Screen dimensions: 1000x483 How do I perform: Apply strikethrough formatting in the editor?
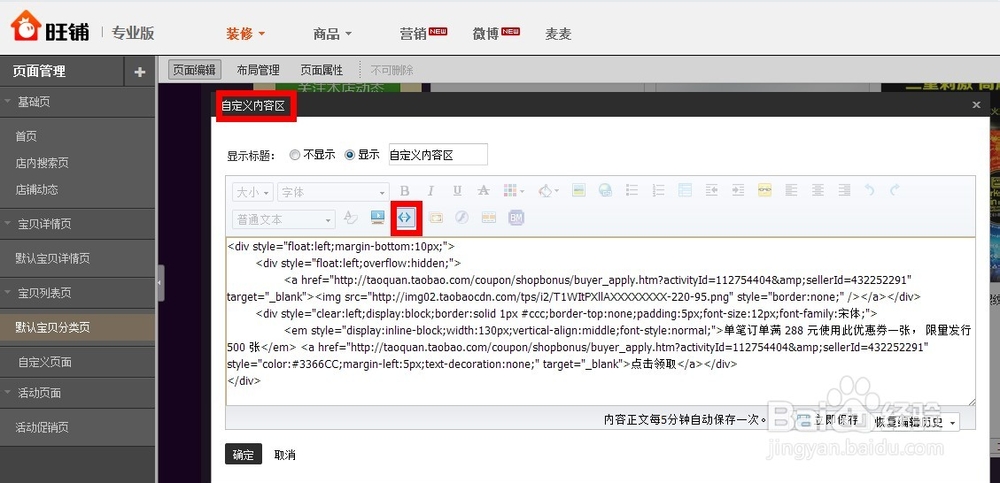tap(484, 190)
